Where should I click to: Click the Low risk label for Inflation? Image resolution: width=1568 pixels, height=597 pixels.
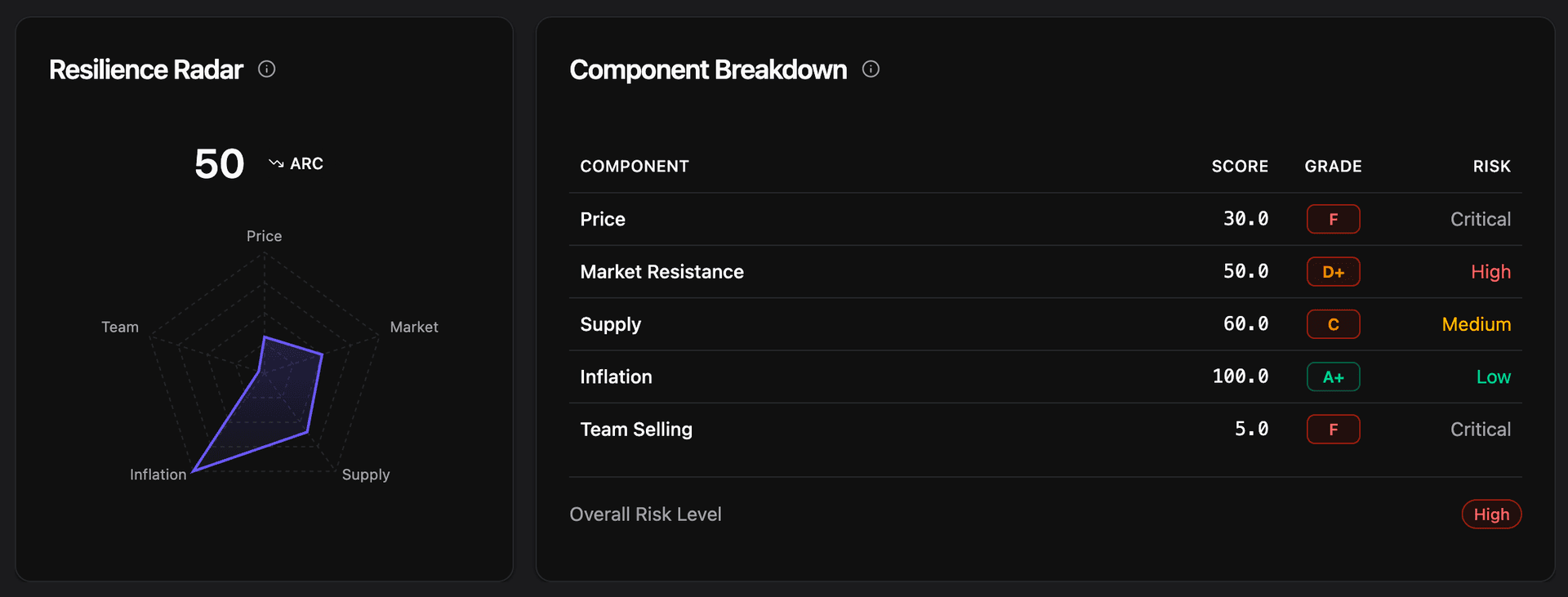1493,376
